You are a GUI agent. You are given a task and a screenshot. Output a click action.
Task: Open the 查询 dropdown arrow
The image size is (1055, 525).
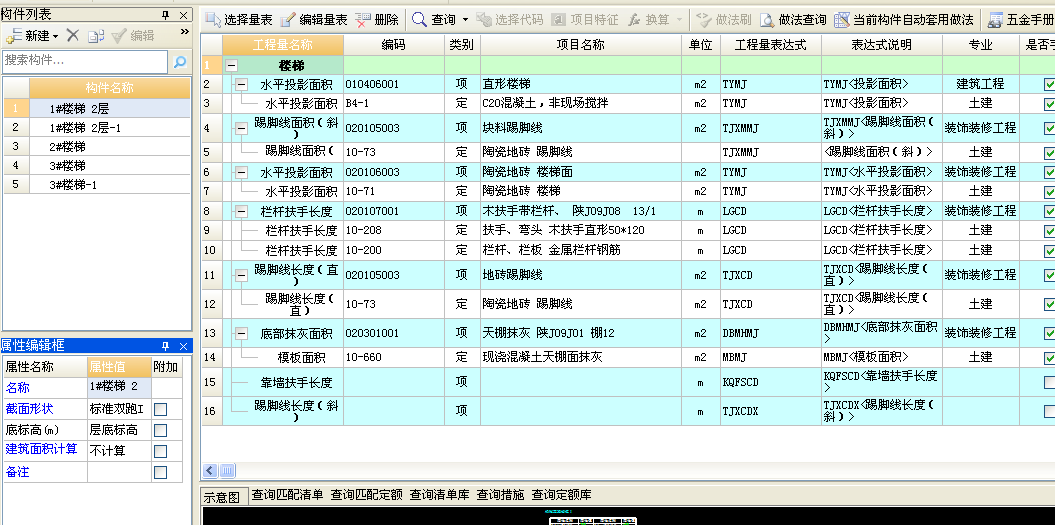[x=465, y=20]
